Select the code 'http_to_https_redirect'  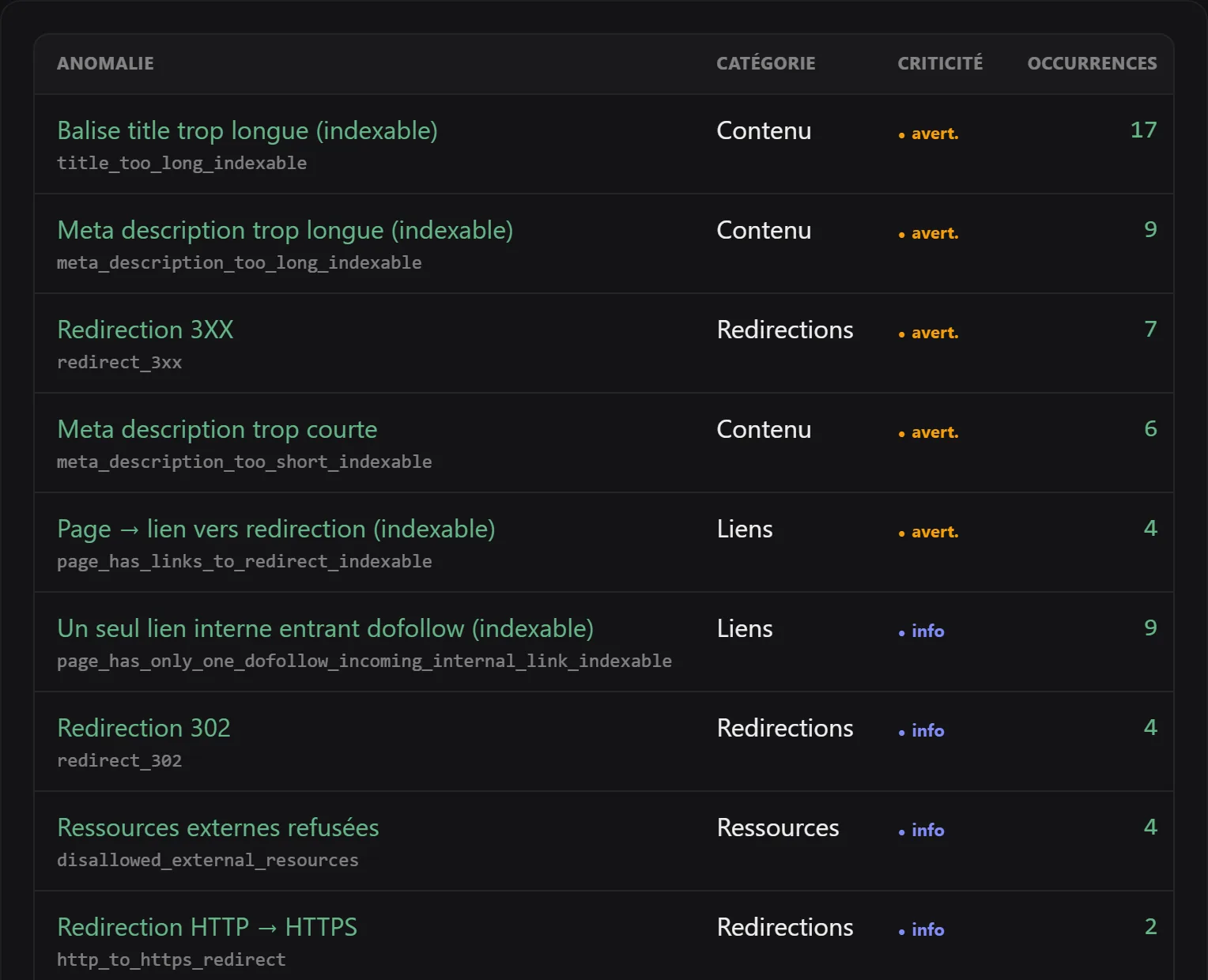172,960
